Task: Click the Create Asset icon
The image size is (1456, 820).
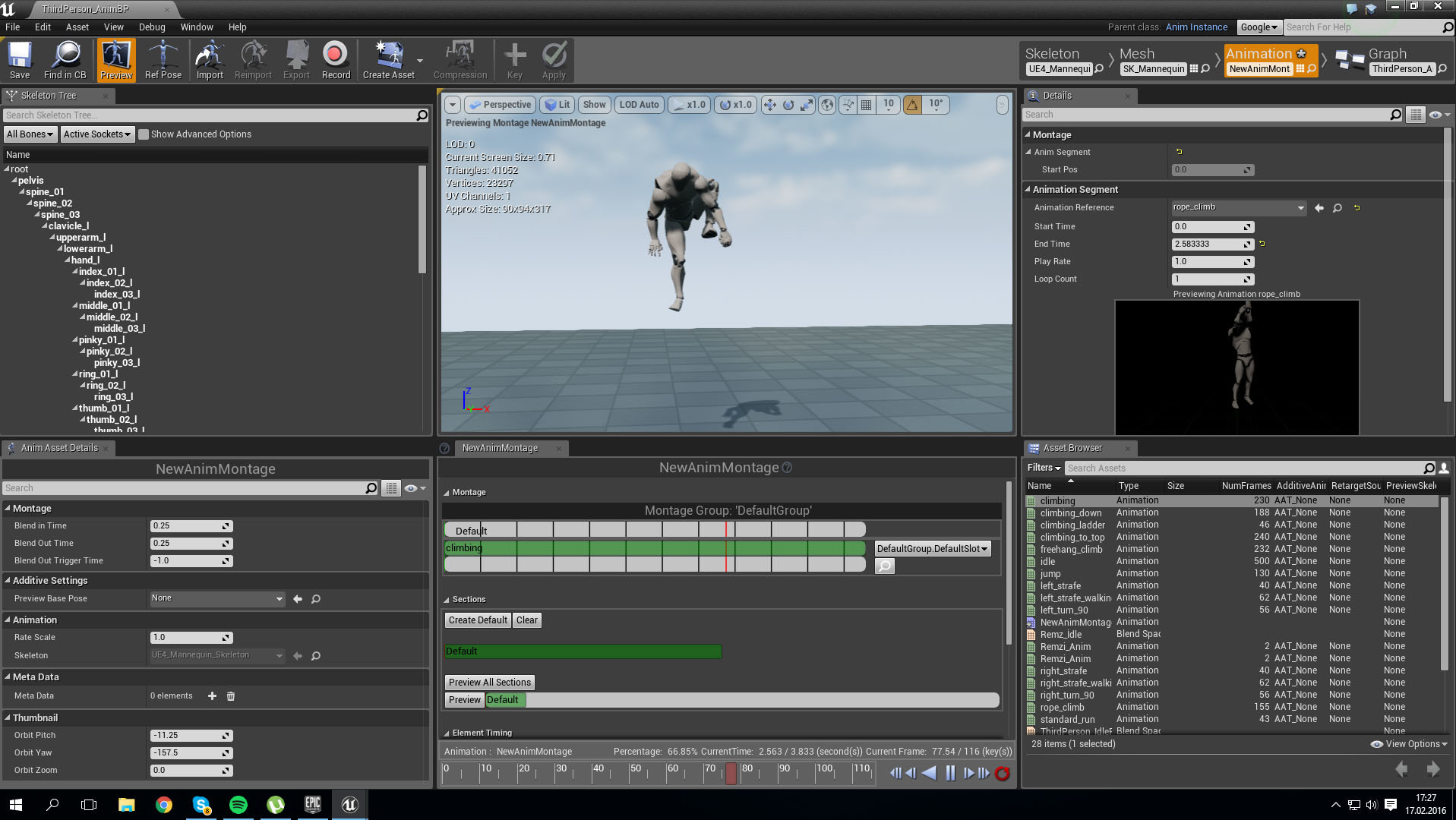Action: click(x=389, y=60)
